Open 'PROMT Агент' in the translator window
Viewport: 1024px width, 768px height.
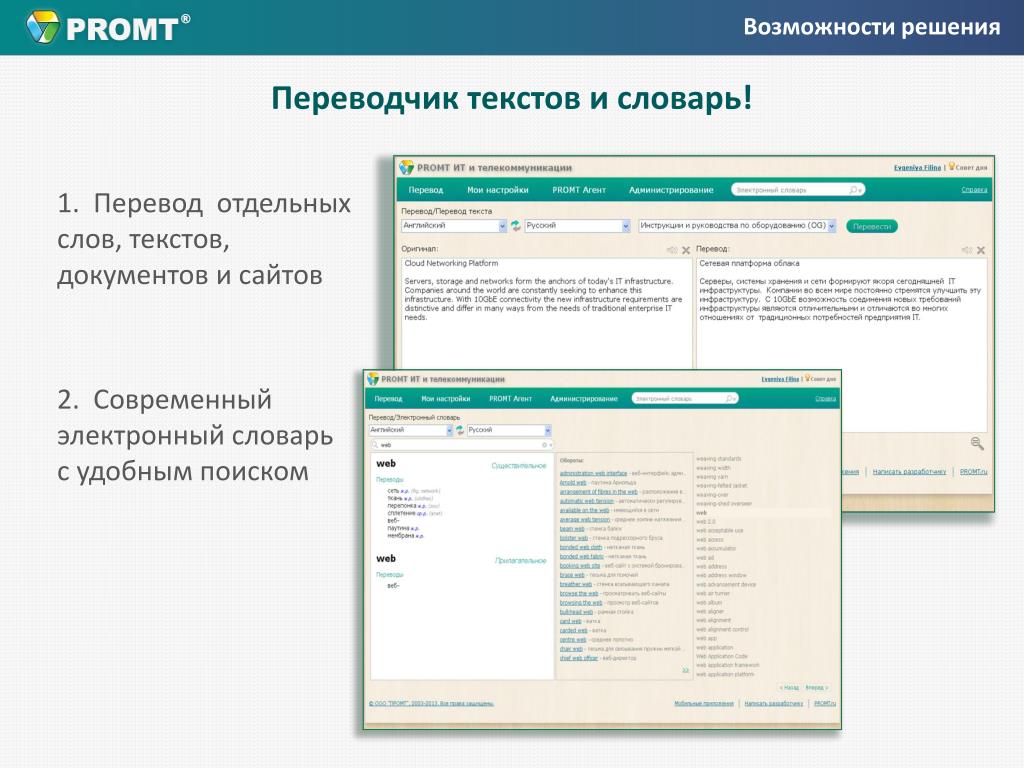tap(579, 190)
